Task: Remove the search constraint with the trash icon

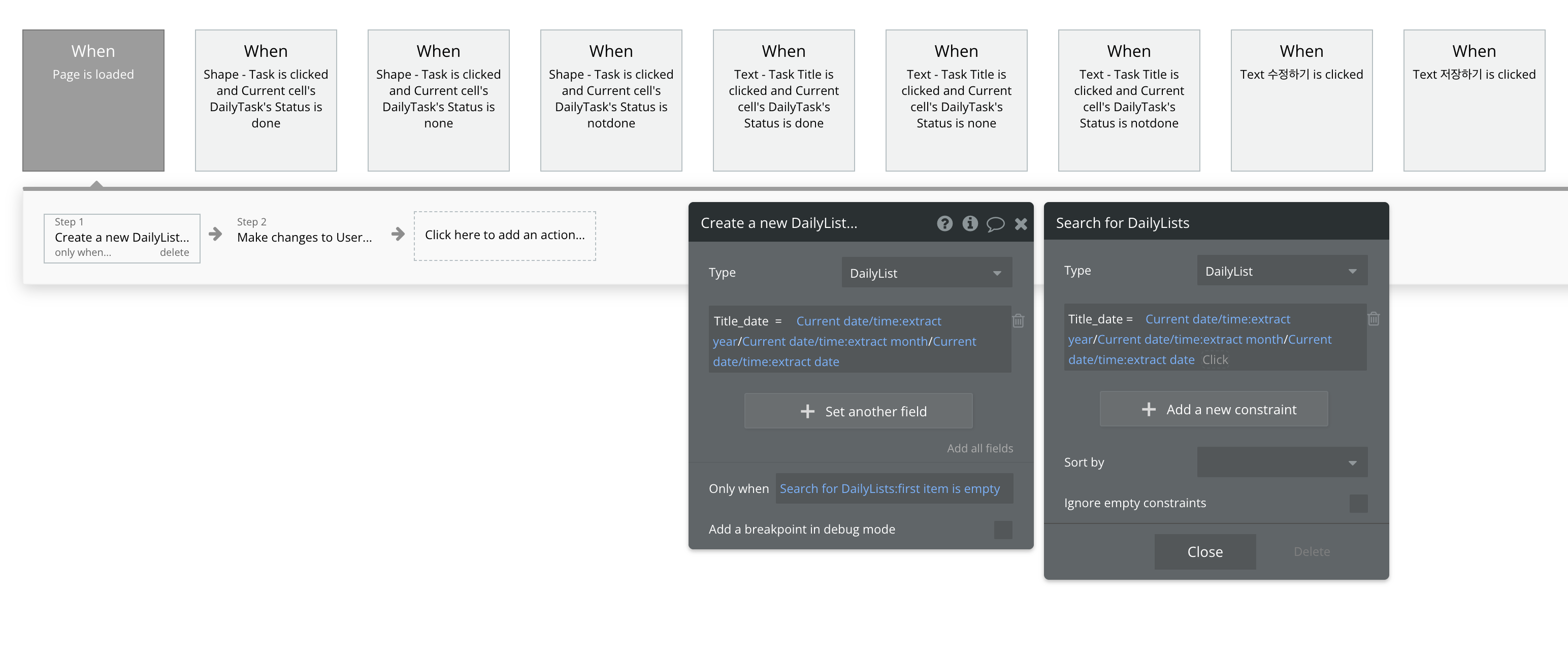Action: pyautogui.click(x=1373, y=318)
